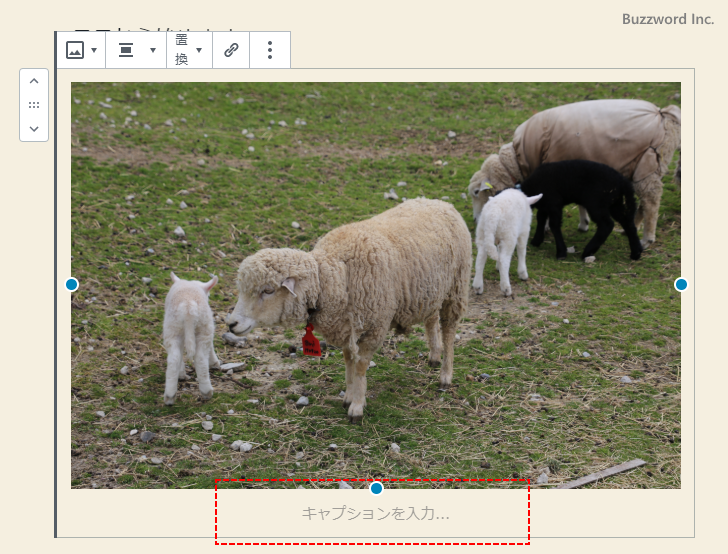The height and width of the screenshot is (554, 728).
Task: Move the block up with the chevron
Action: click(34, 81)
